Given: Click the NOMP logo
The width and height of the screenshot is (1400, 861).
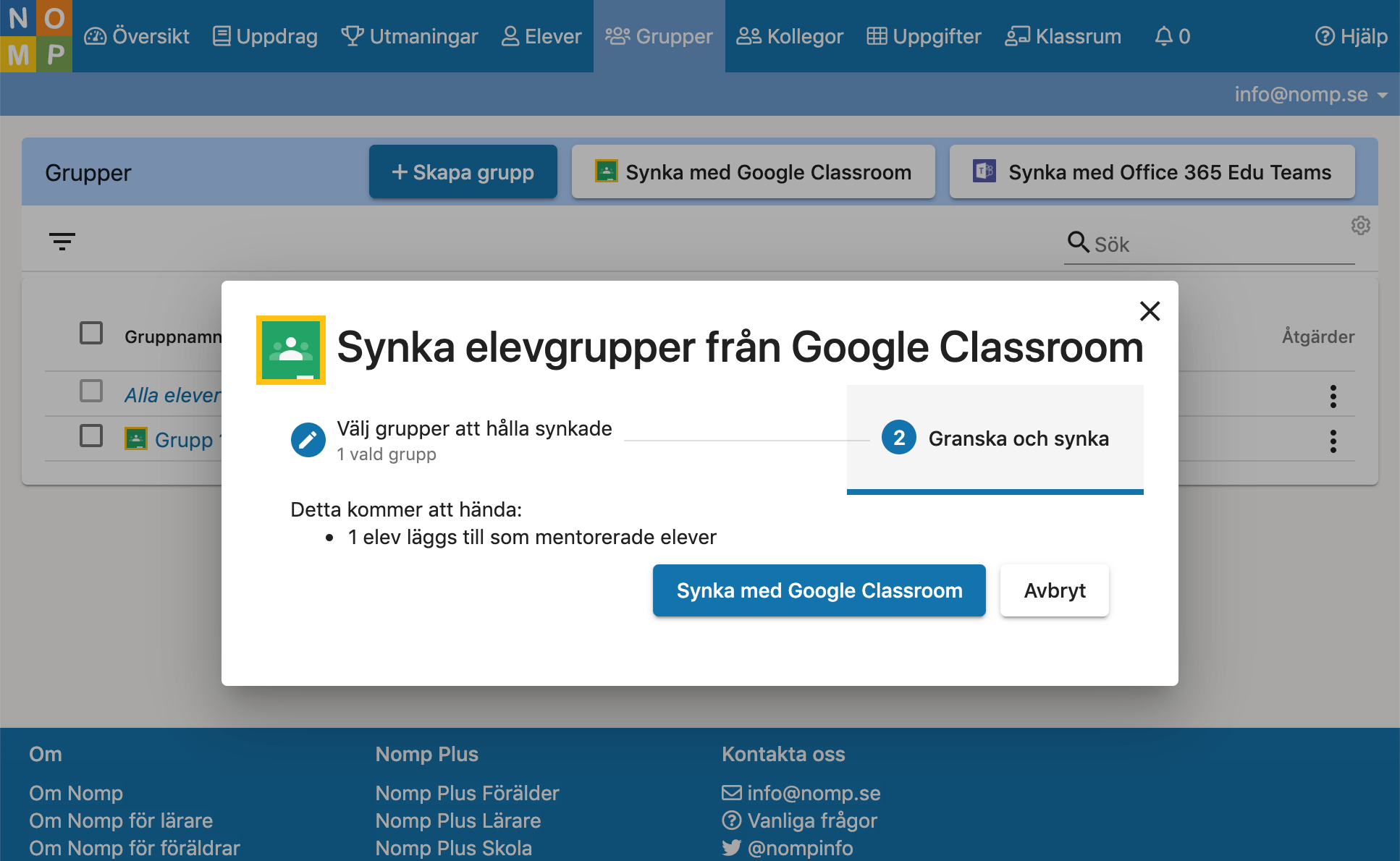Looking at the screenshot, I should (x=36, y=36).
